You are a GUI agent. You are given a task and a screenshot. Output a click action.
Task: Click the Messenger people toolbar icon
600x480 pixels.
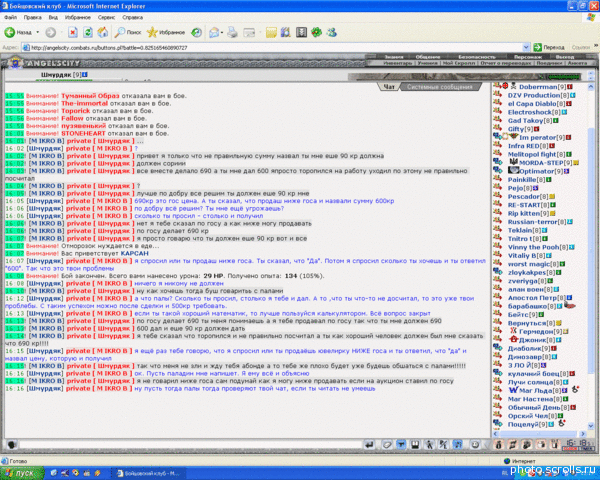331,33
